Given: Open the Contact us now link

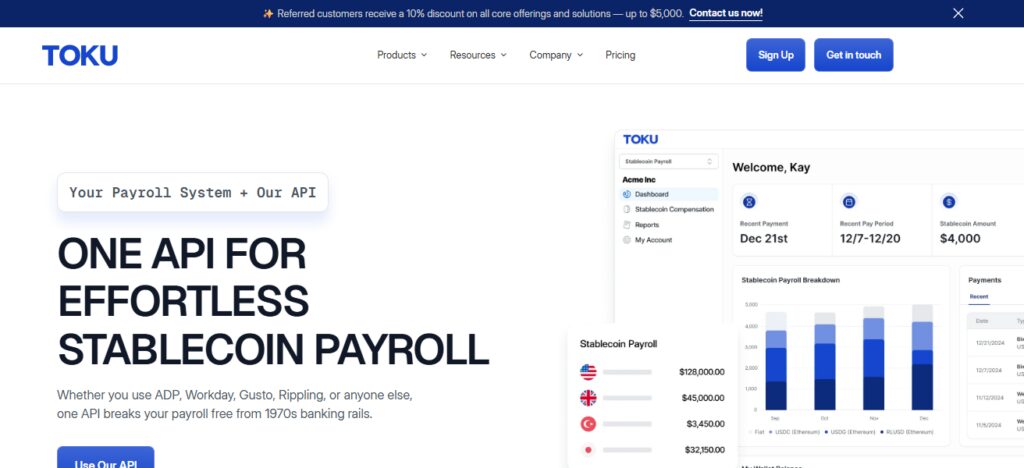Looking at the screenshot, I should coord(726,13).
